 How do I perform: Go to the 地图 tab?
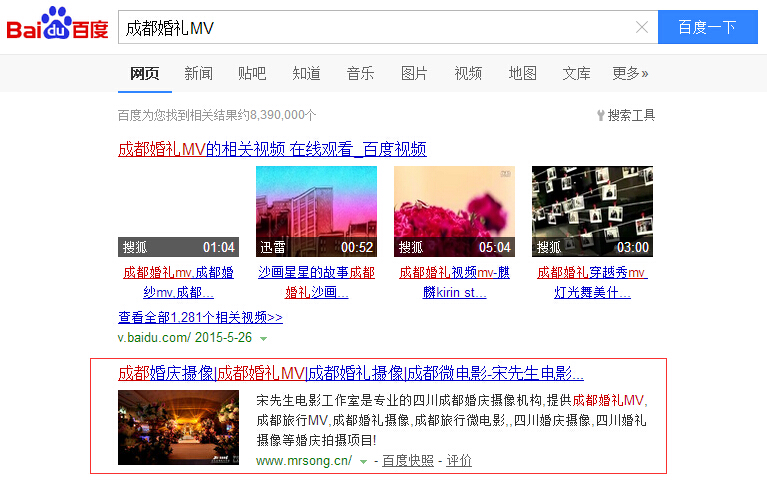tap(522, 73)
